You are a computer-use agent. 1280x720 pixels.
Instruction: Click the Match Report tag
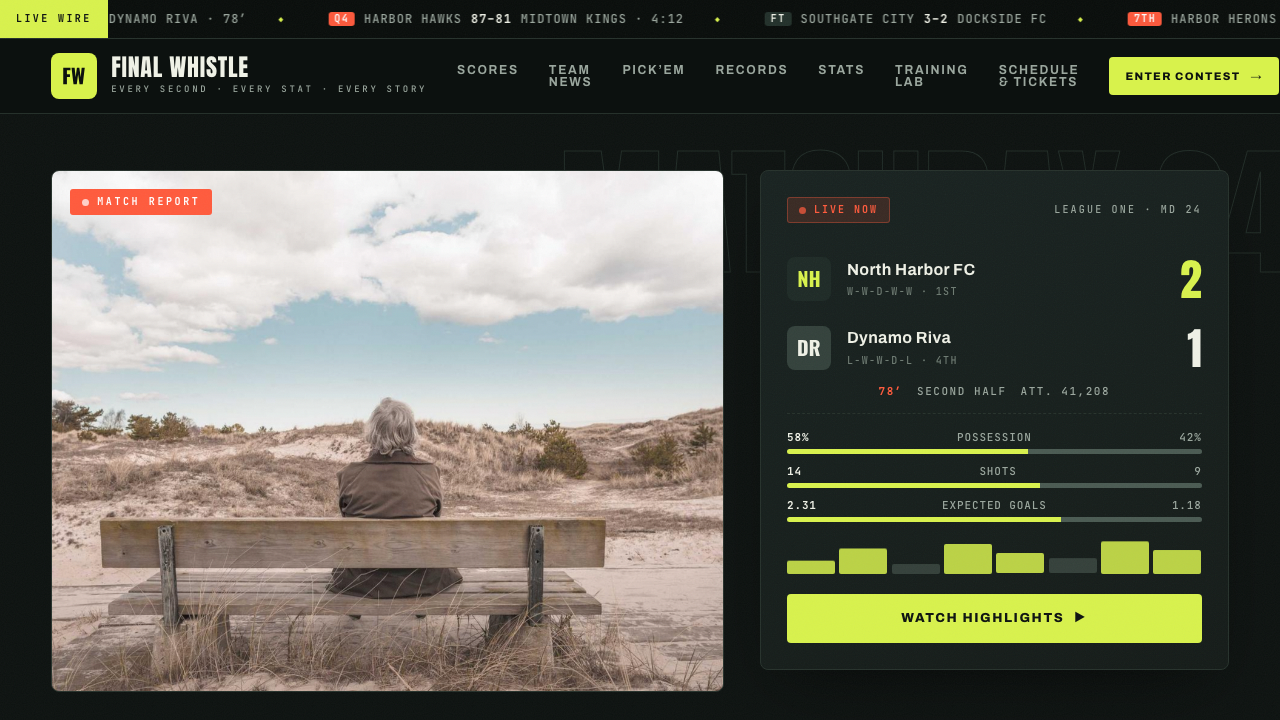tap(141, 202)
